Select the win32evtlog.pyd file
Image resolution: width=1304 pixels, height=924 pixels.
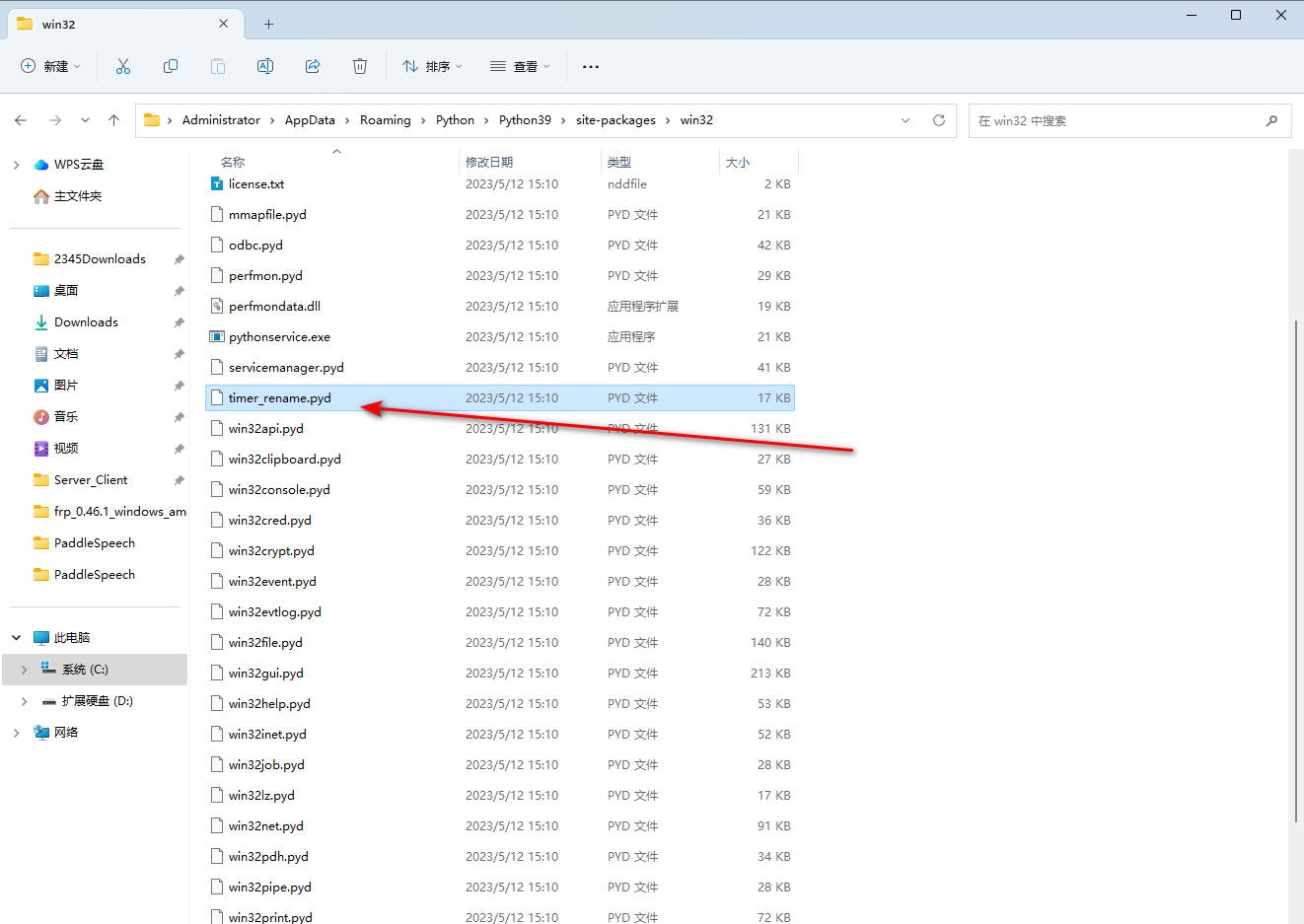(500, 612)
